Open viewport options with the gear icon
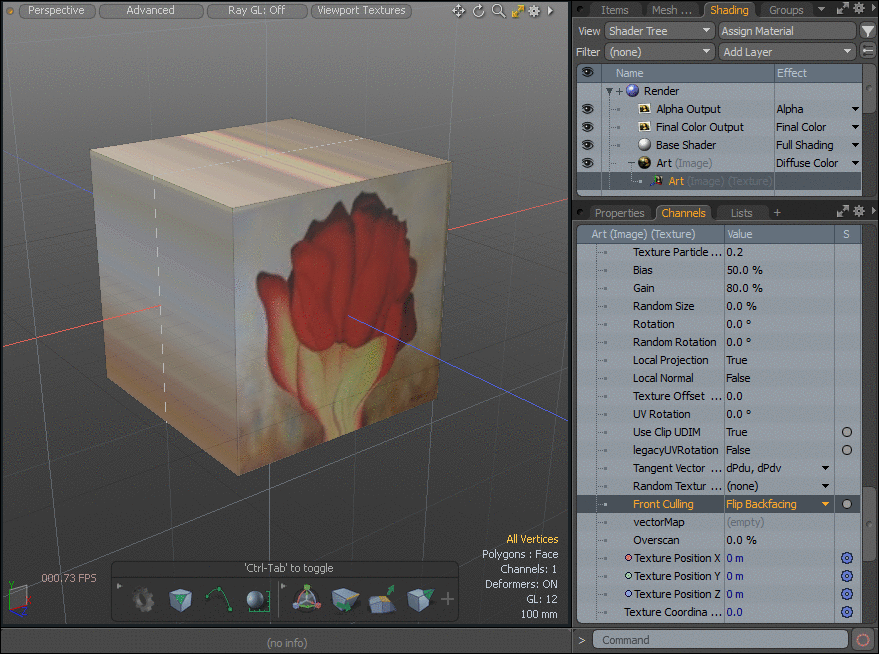Viewport: 879px width, 654px height. [534, 11]
